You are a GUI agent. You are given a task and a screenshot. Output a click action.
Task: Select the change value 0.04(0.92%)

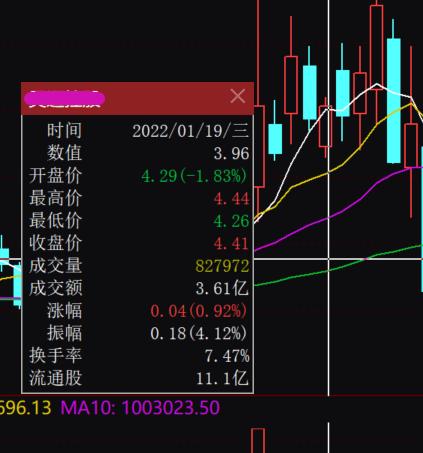click(199, 311)
